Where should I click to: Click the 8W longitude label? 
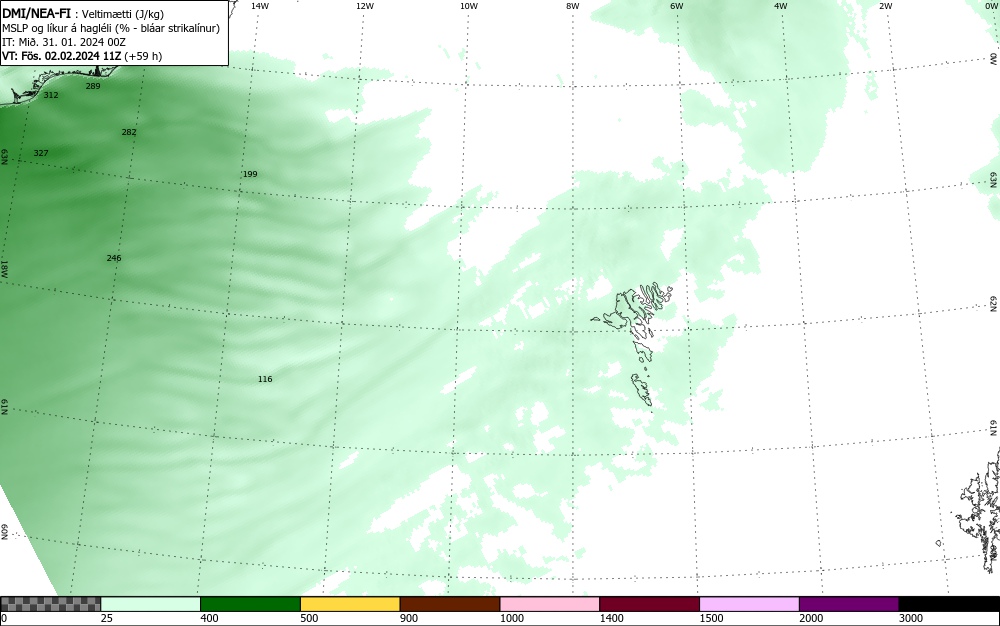coord(573,6)
